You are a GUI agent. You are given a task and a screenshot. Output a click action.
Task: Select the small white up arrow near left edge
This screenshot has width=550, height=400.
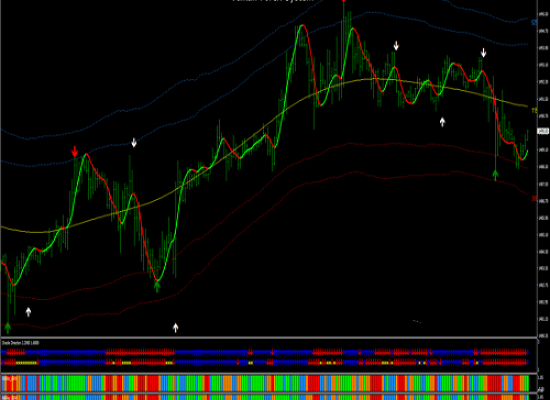point(28,312)
